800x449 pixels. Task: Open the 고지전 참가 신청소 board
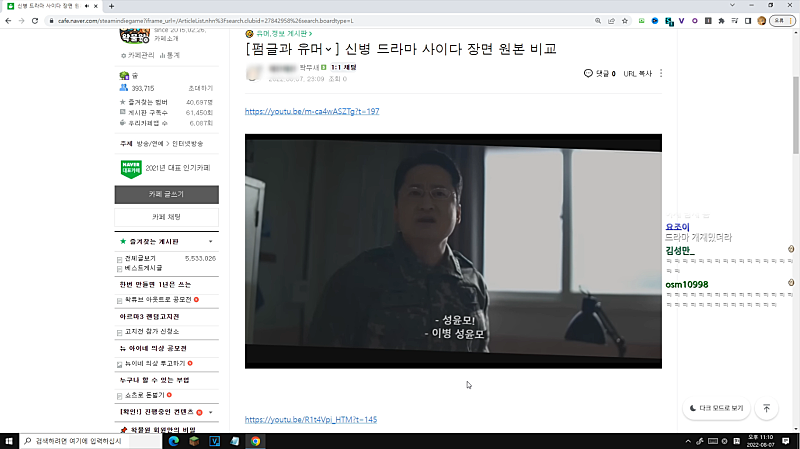click(x=152, y=332)
